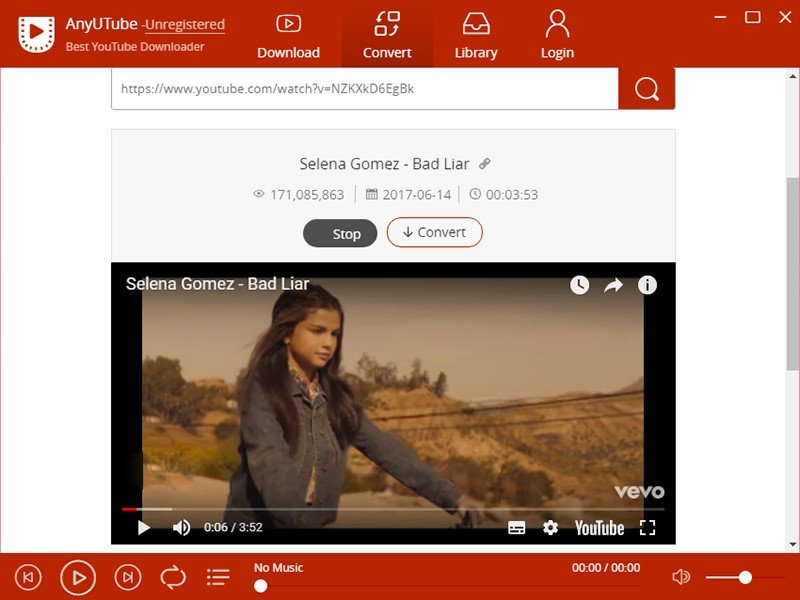Open the Download tab
Image resolution: width=800 pixels, height=600 pixels.
point(288,36)
